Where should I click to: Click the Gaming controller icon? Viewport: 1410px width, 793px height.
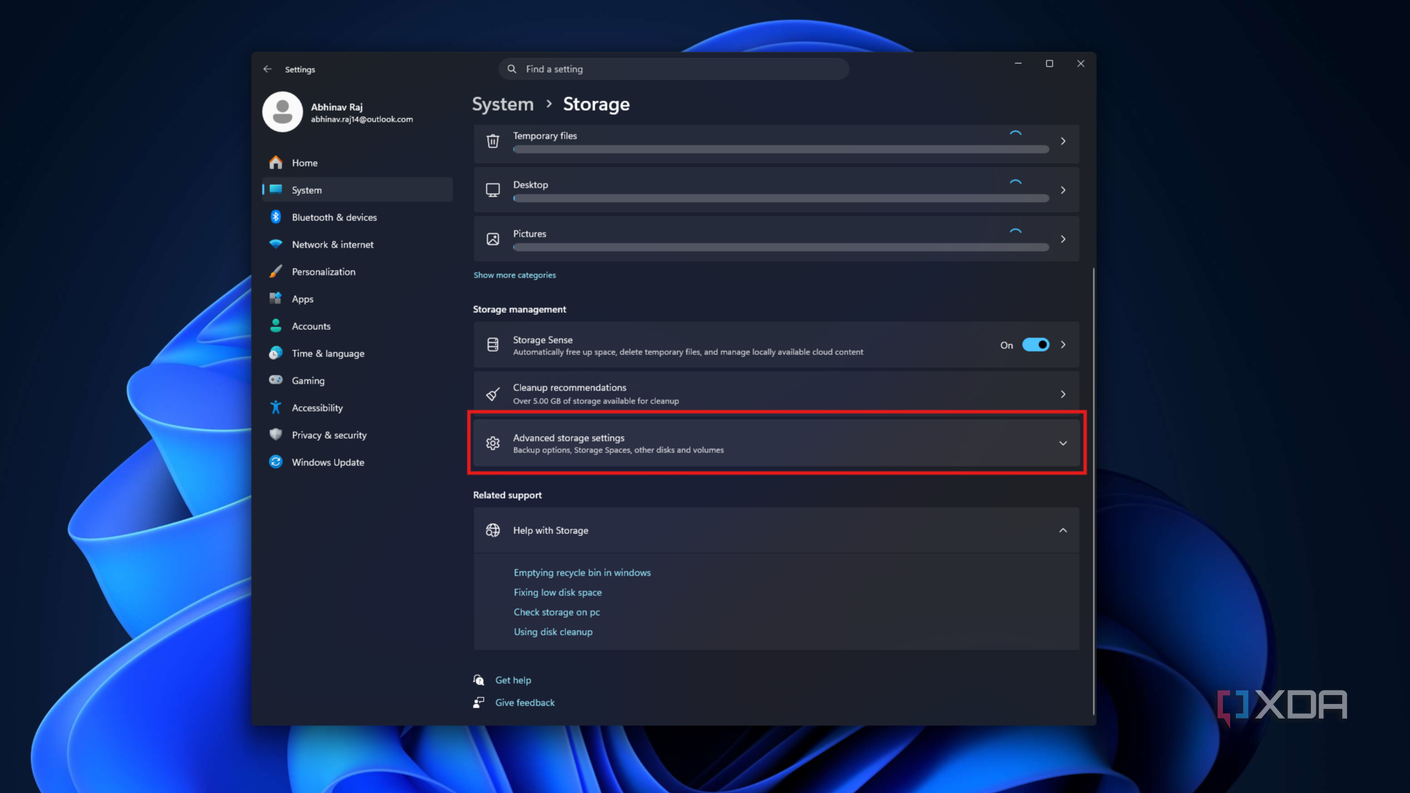pyautogui.click(x=276, y=380)
